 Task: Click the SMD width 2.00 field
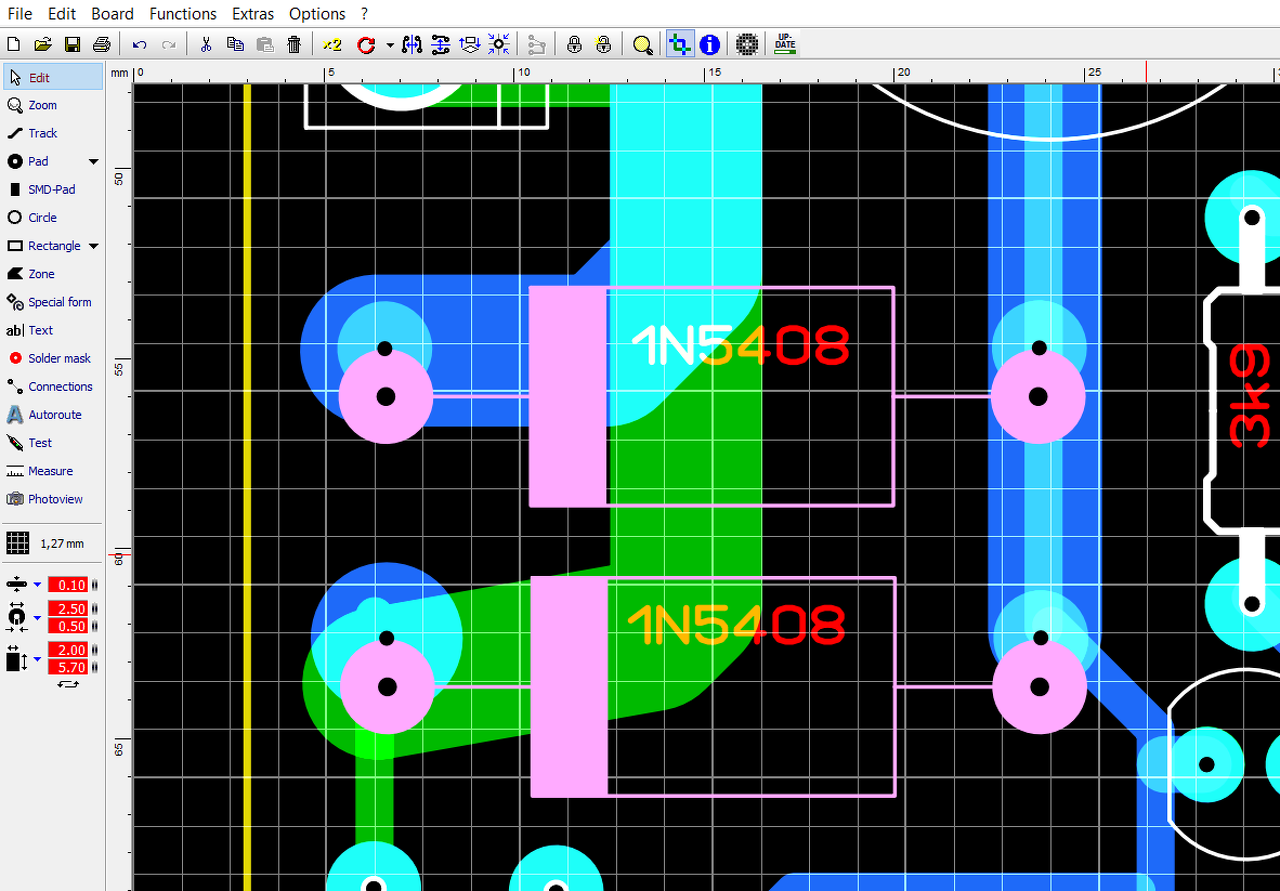(x=68, y=650)
